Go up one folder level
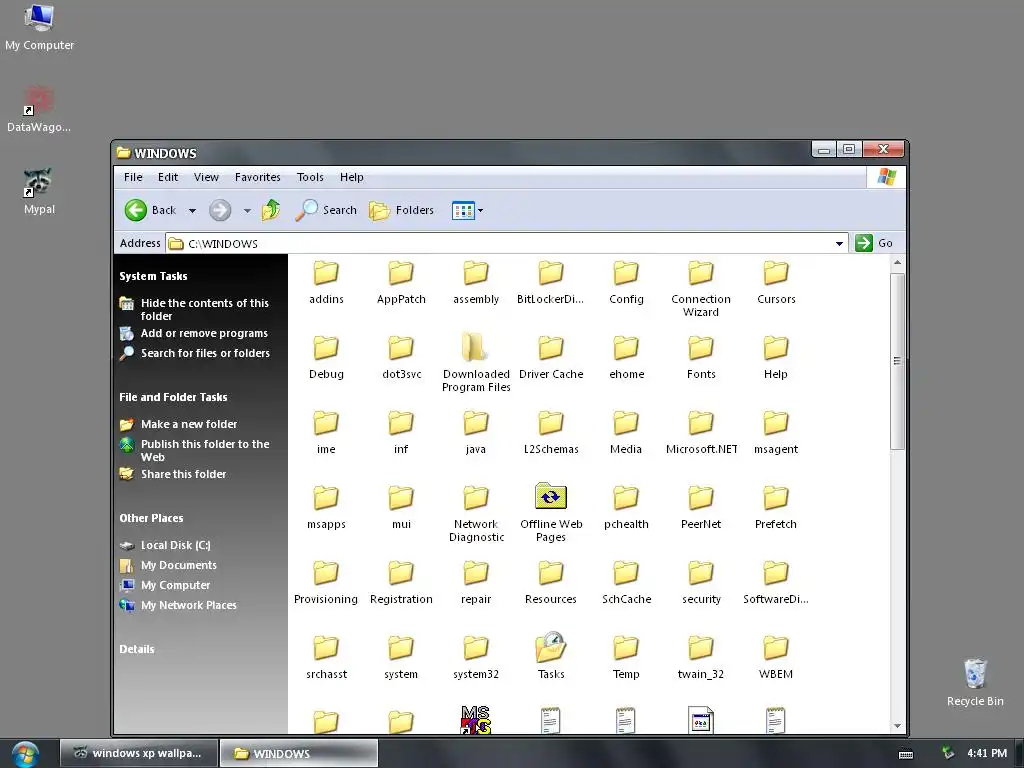The height and width of the screenshot is (768, 1024). tap(271, 210)
